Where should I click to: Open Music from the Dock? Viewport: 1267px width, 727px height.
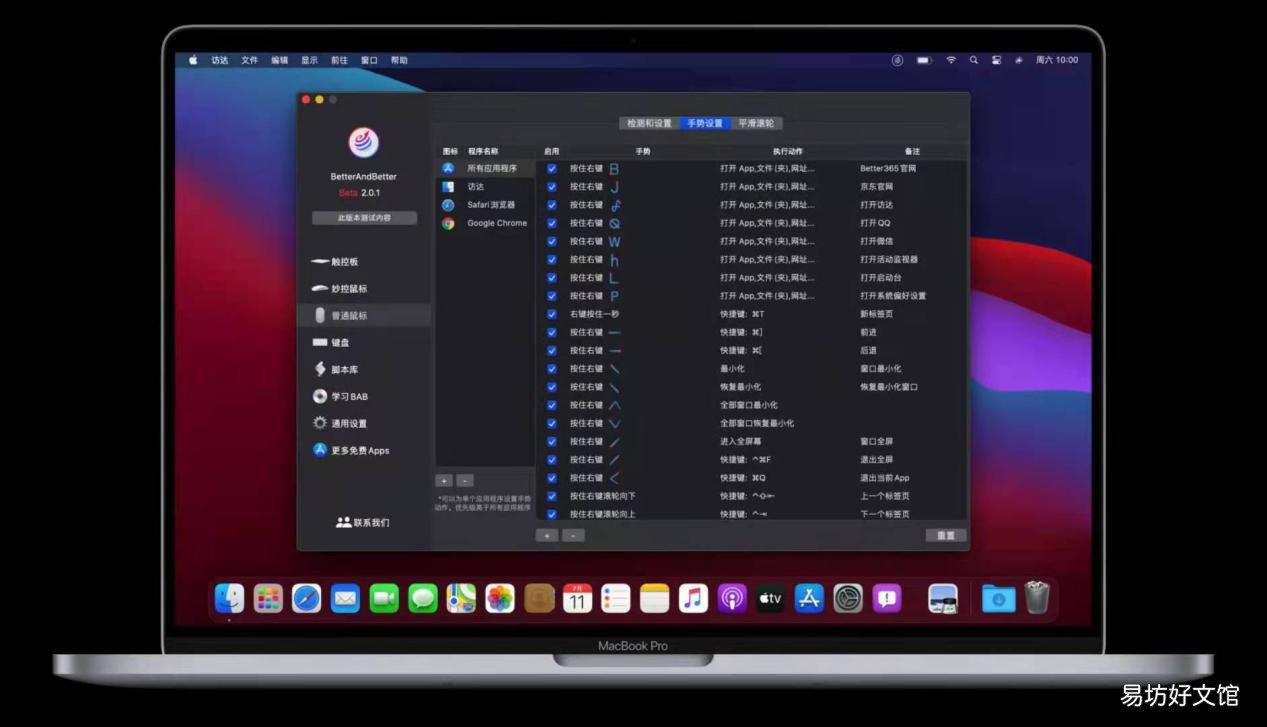point(693,598)
